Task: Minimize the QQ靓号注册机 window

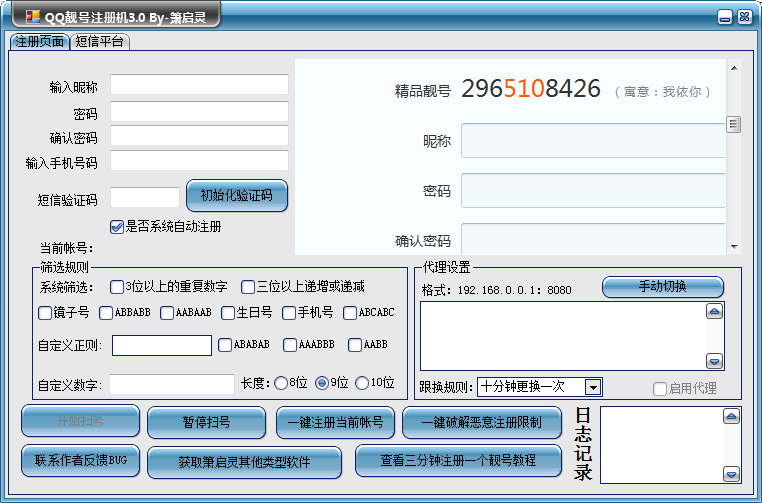Action: point(726,17)
